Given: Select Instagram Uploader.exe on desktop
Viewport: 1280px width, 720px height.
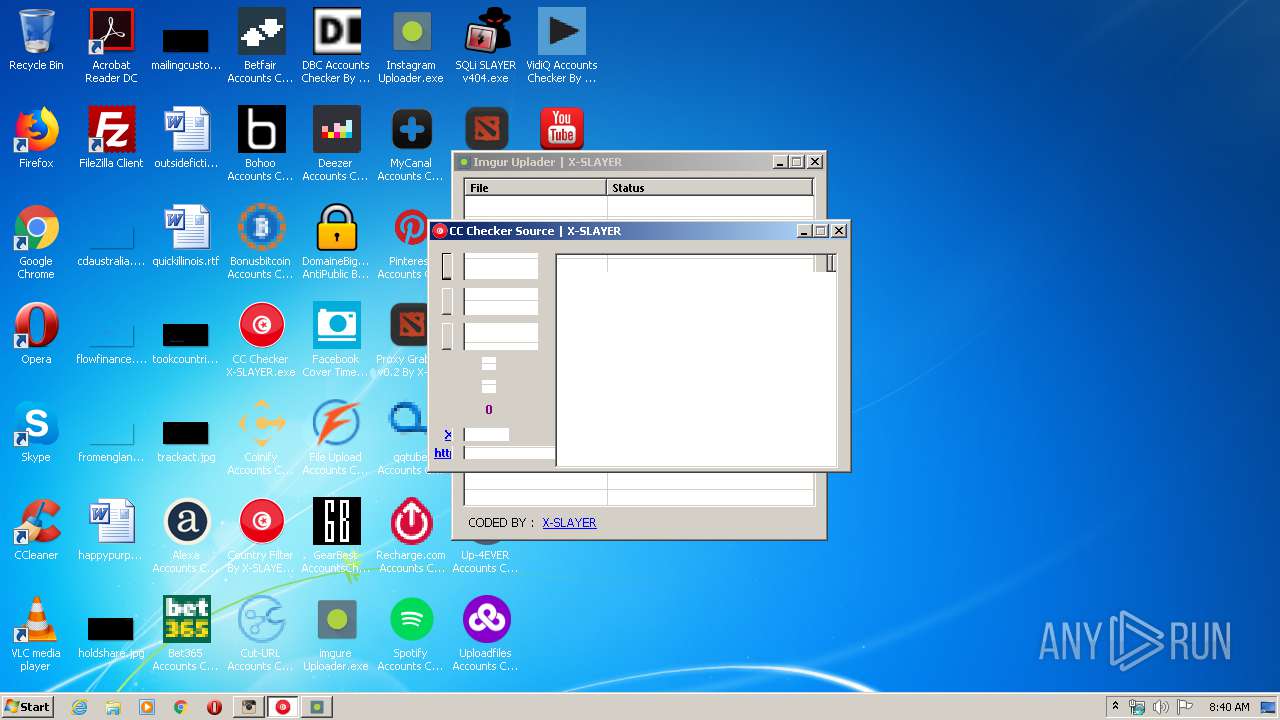Looking at the screenshot, I should pos(411,46).
